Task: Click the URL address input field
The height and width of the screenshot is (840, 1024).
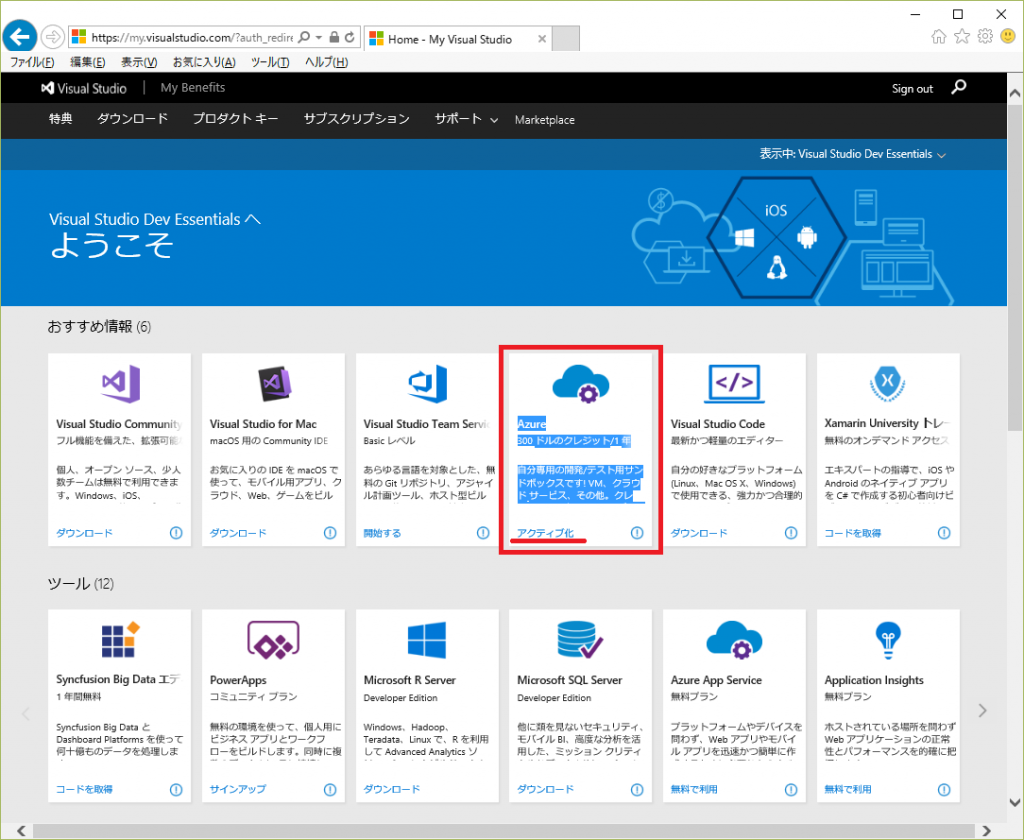Action: coord(191,37)
